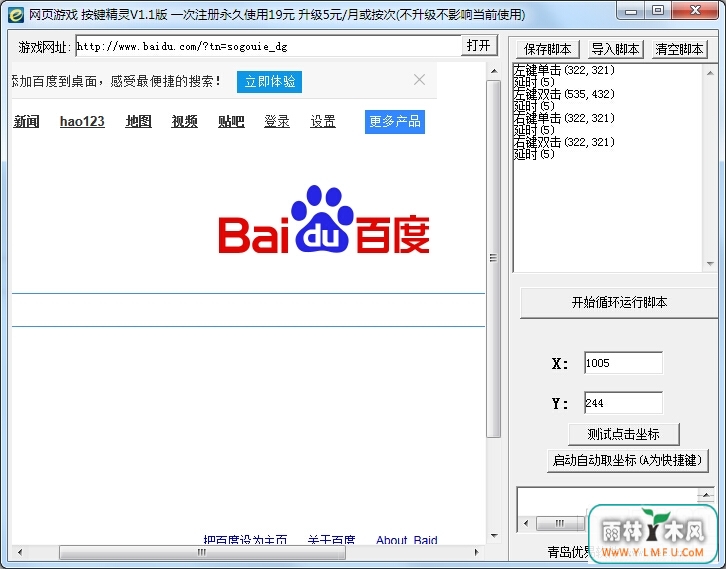
Task: Click the X coordinate input field
Action: (x=623, y=363)
